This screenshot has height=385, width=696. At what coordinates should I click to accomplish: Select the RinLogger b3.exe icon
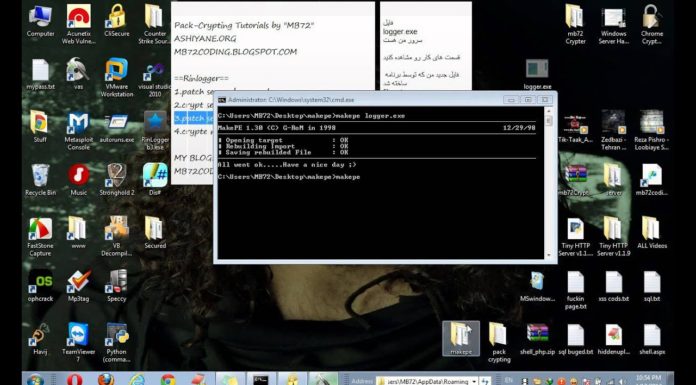pos(155,131)
